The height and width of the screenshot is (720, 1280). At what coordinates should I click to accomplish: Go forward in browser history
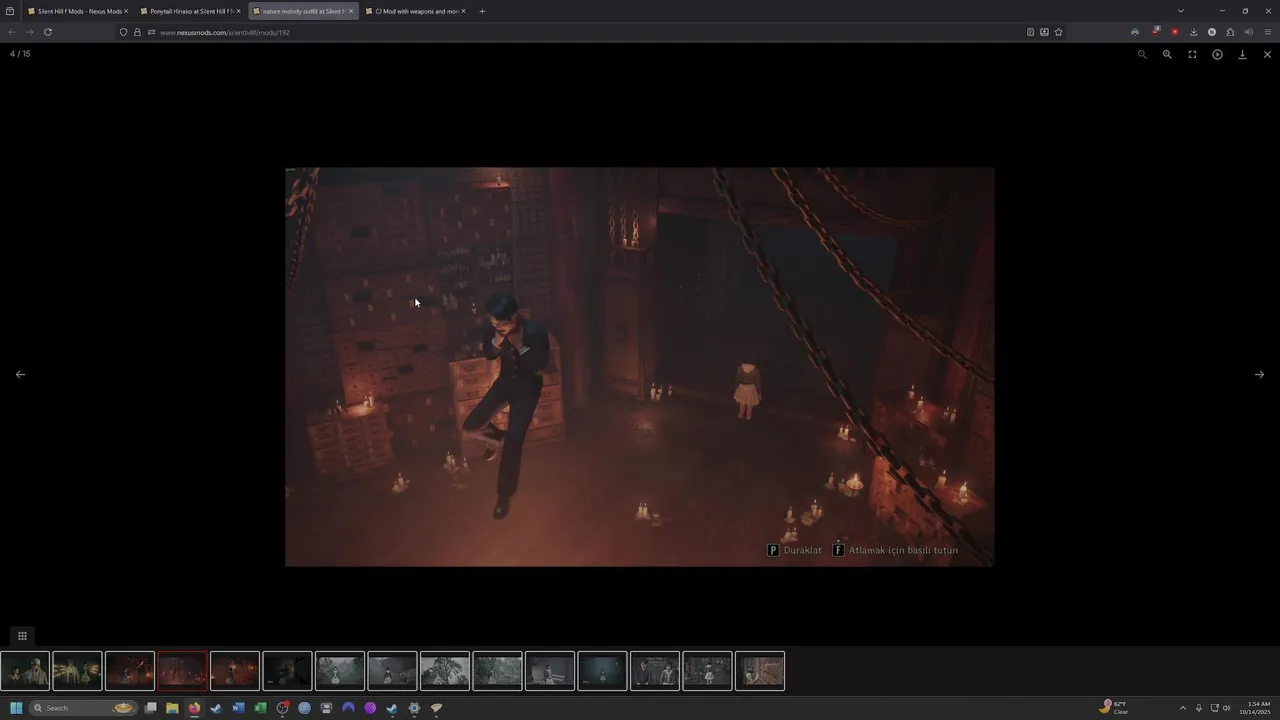pos(29,32)
